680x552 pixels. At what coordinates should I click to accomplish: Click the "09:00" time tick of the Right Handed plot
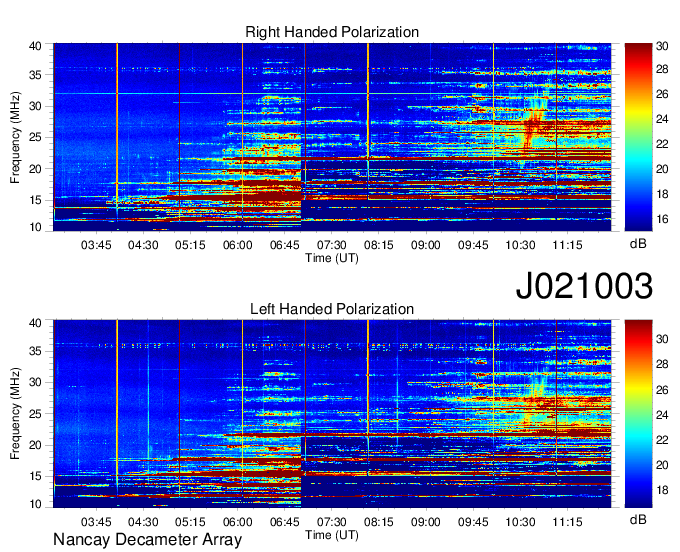[426, 245]
